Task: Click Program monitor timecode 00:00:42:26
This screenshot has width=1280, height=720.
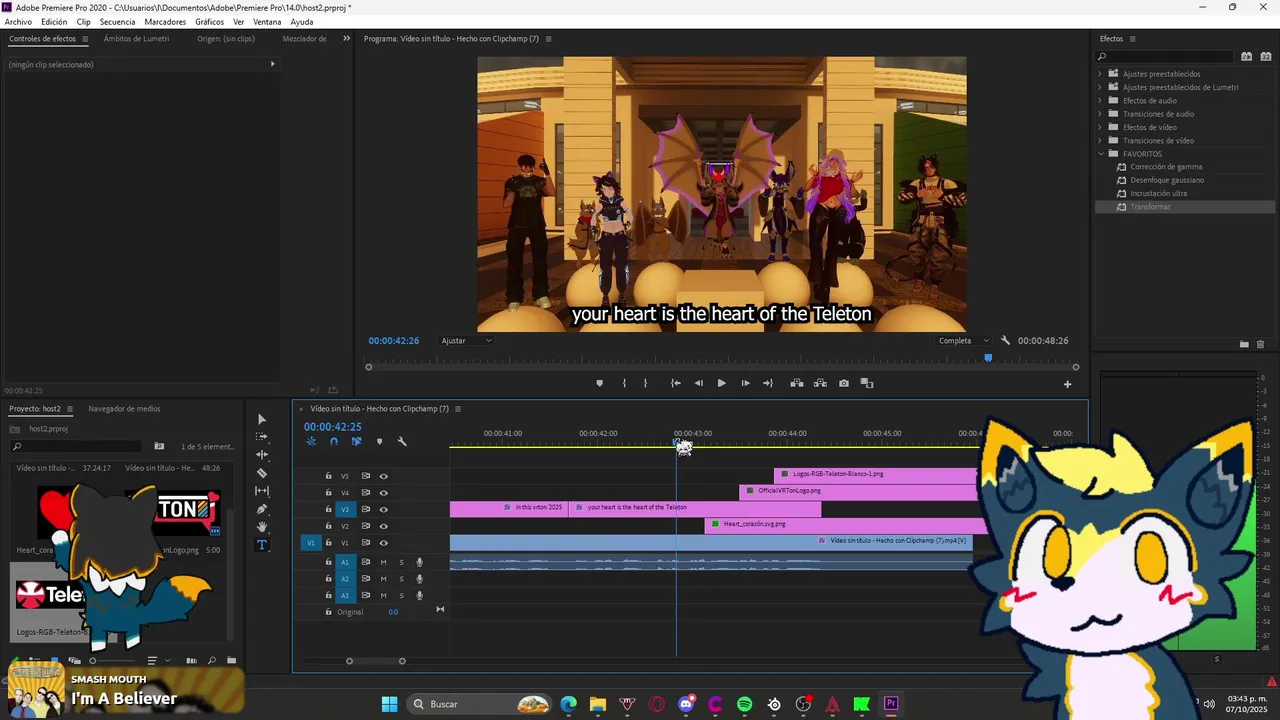Action: 394,341
